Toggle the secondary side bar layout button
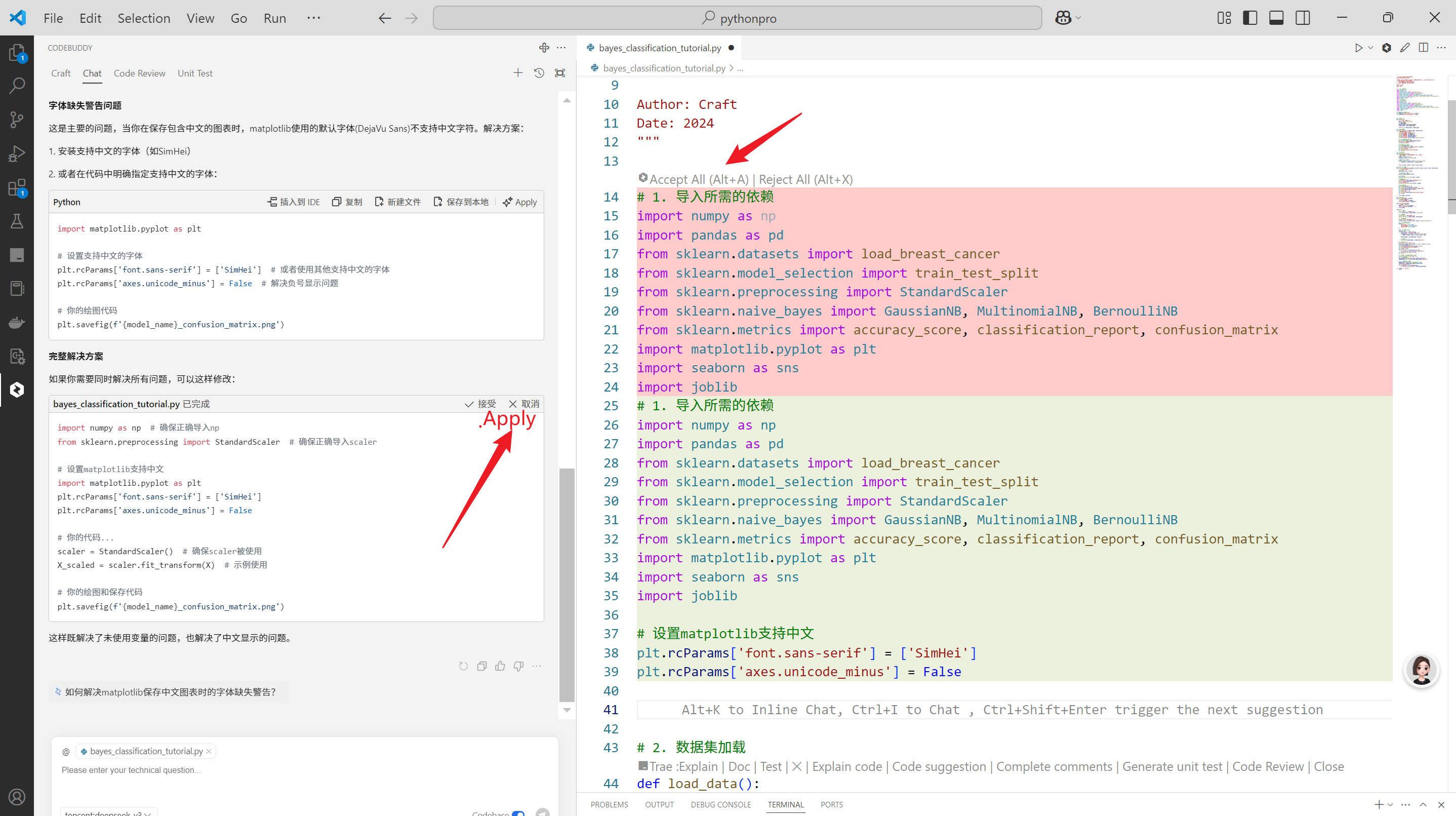1456x816 pixels. [x=1303, y=18]
